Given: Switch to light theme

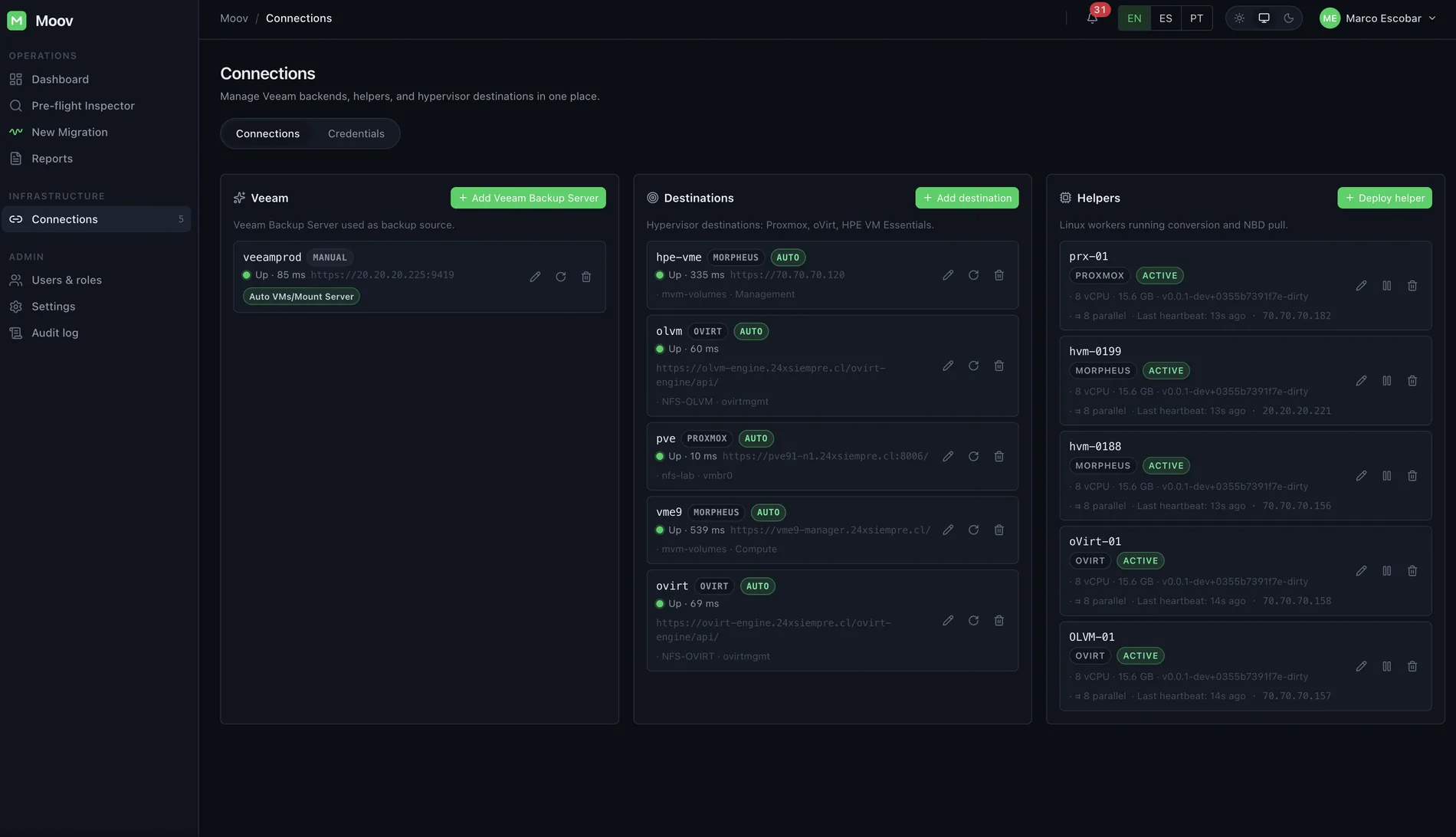Looking at the screenshot, I should click(x=1239, y=18).
